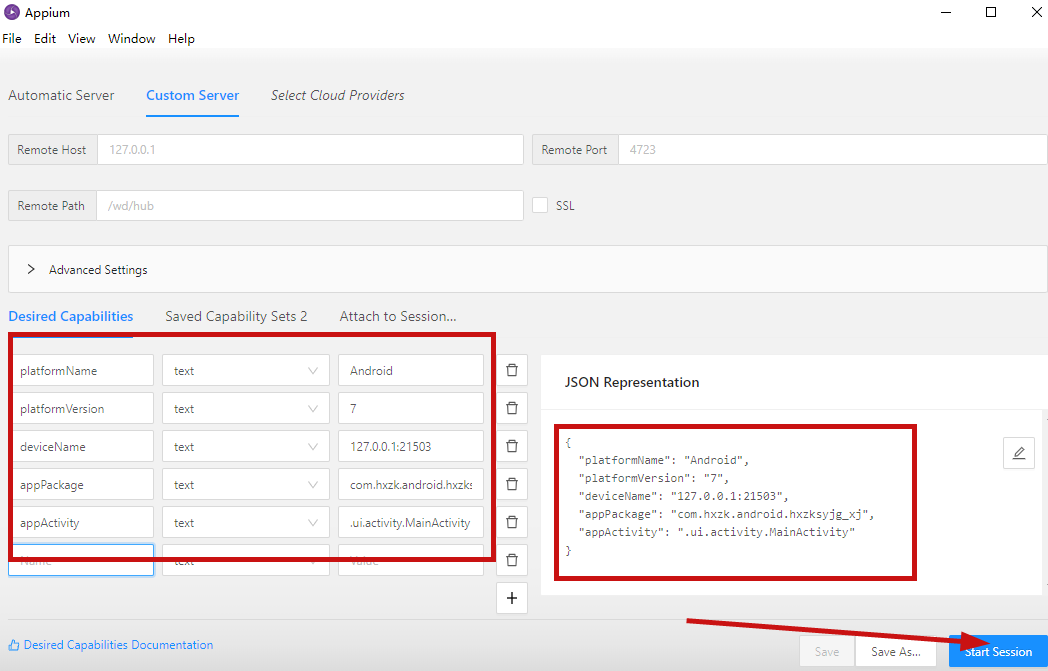The image size is (1048, 671).
Task: Click the Start Session button
Action: [997, 652]
